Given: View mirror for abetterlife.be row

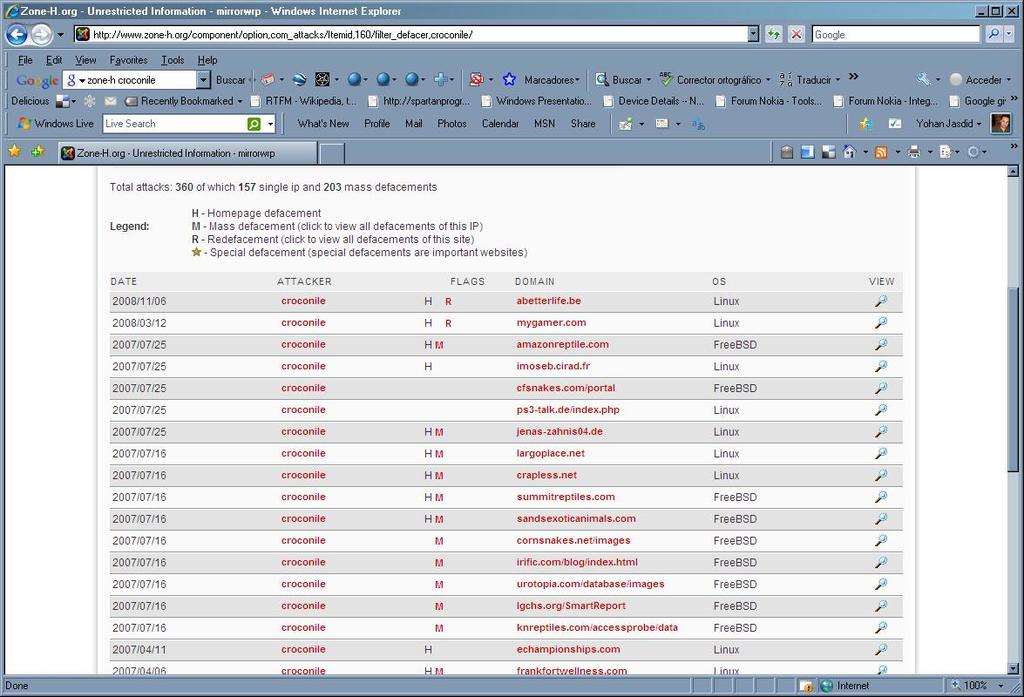Looking at the screenshot, I should point(881,301).
